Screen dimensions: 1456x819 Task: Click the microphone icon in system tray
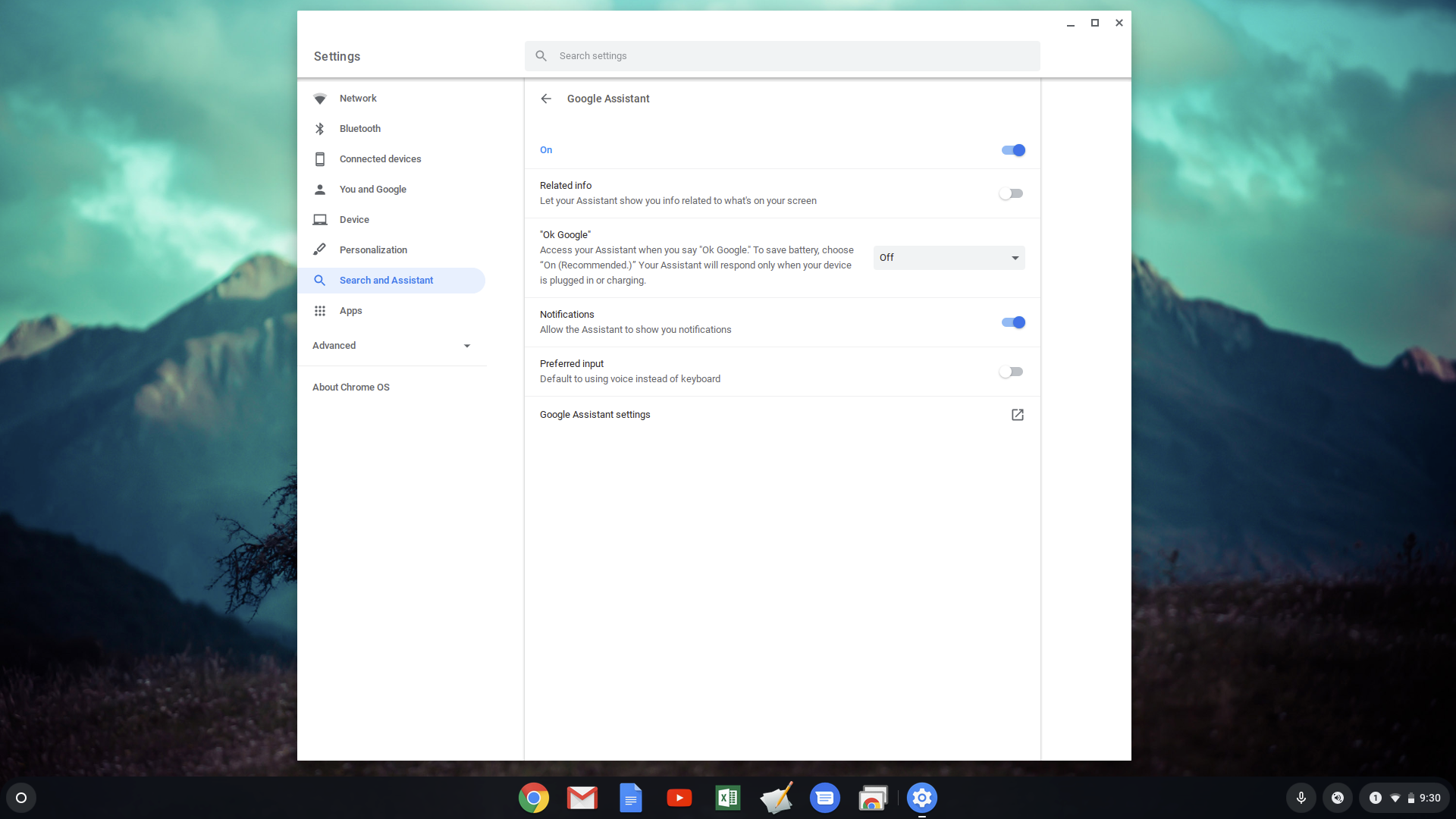(1301, 798)
